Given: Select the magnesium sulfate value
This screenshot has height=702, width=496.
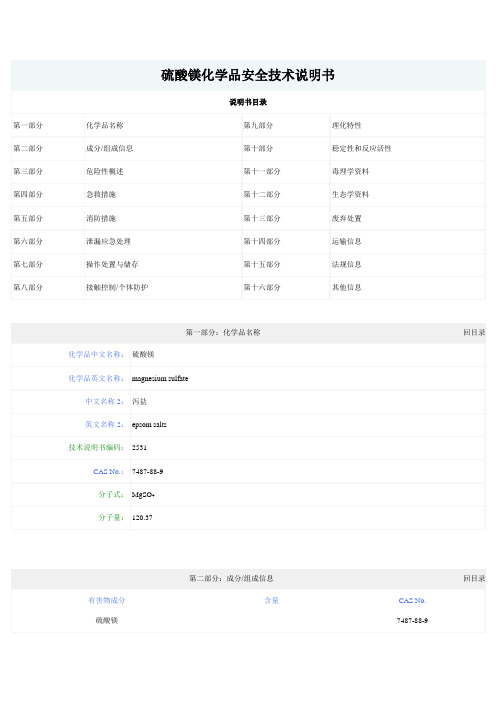Looking at the screenshot, I should click(160, 379).
